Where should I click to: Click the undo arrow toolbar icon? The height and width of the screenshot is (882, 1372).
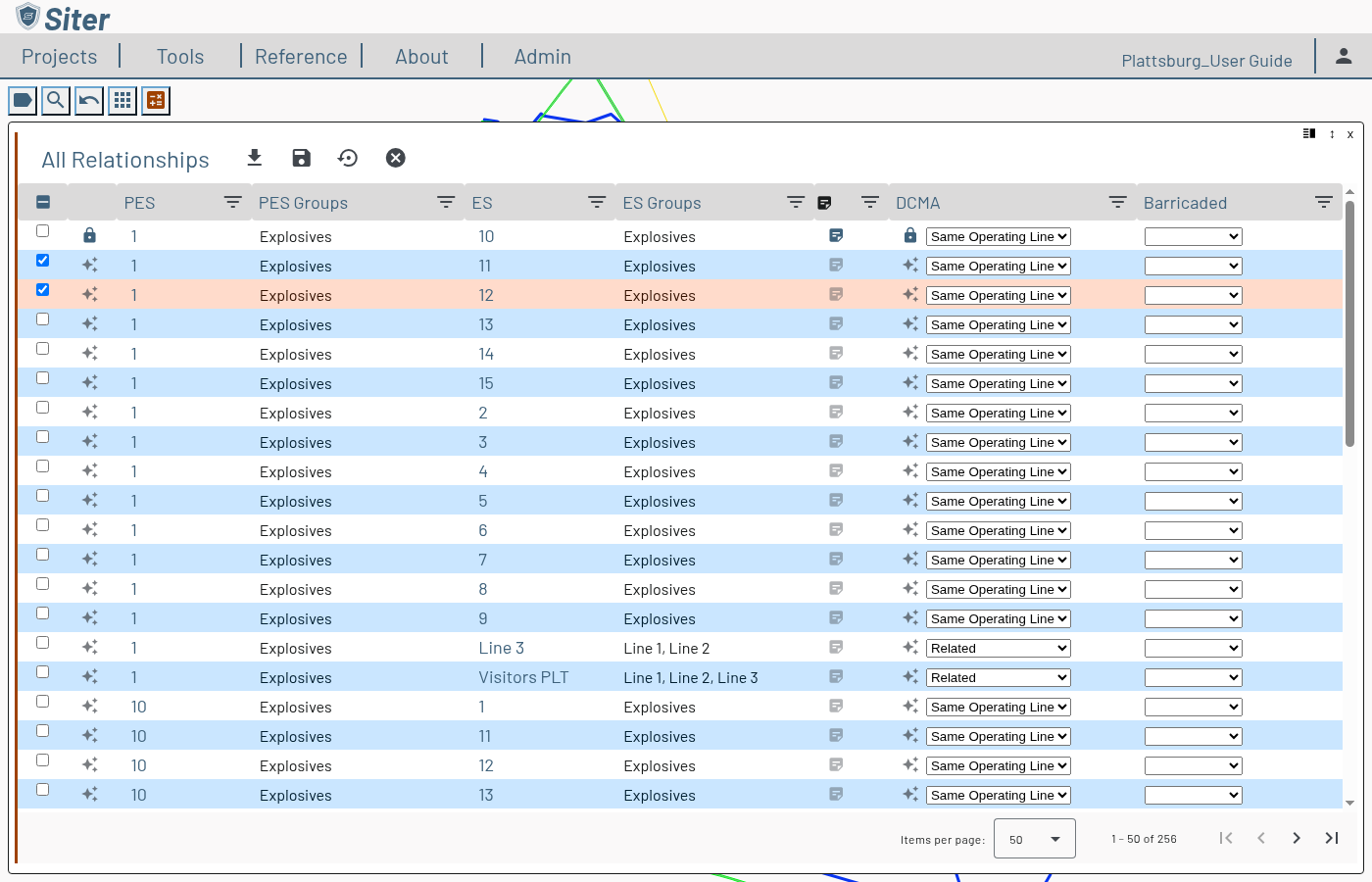[x=89, y=100]
